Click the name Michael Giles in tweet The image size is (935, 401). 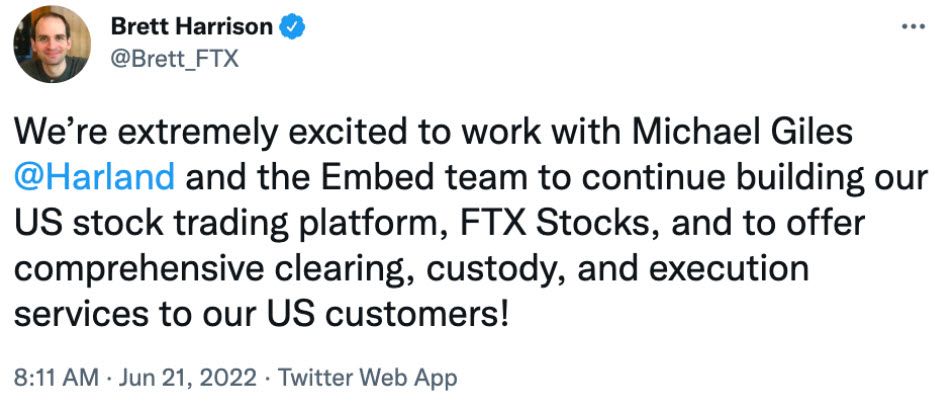pos(743,132)
